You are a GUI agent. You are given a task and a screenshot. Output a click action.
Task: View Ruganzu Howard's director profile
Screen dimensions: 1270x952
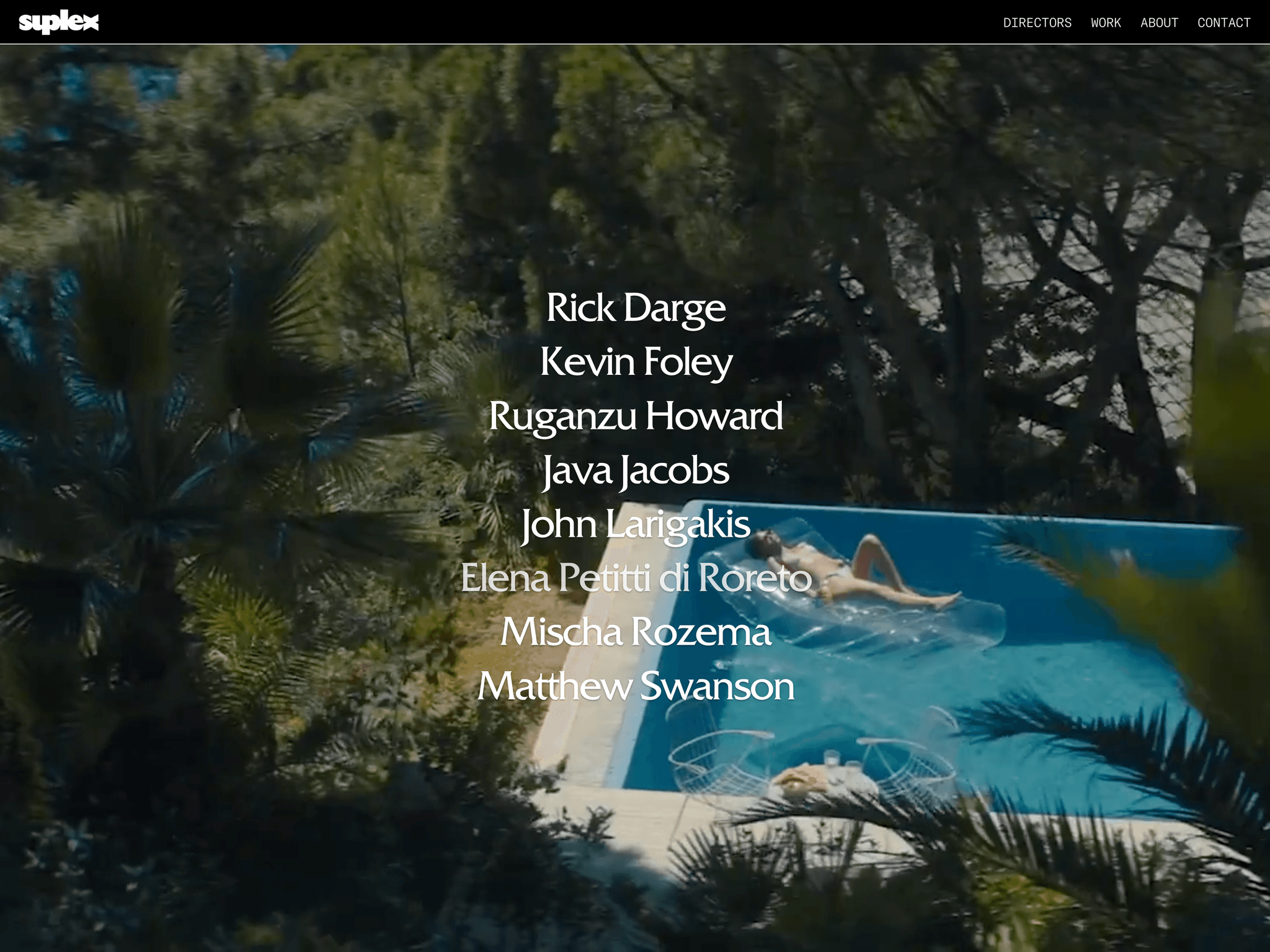pyautogui.click(x=636, y=416)
